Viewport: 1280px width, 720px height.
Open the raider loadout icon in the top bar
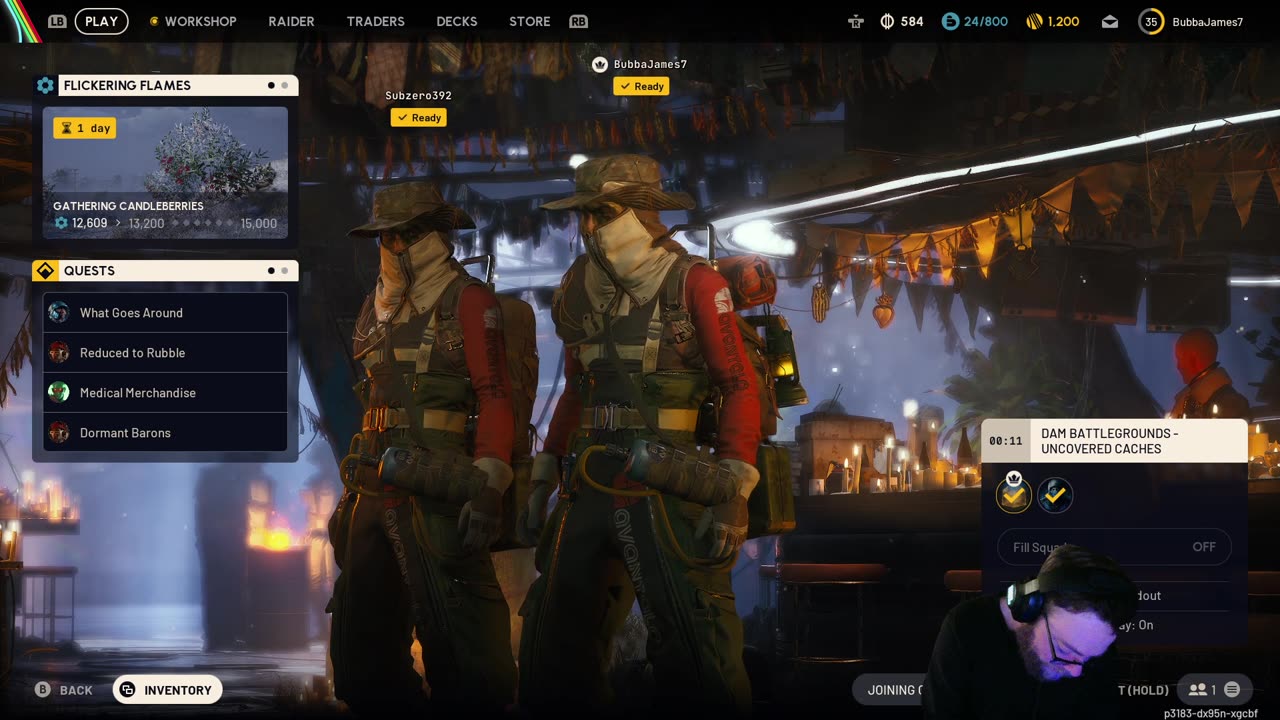[856, 21]
